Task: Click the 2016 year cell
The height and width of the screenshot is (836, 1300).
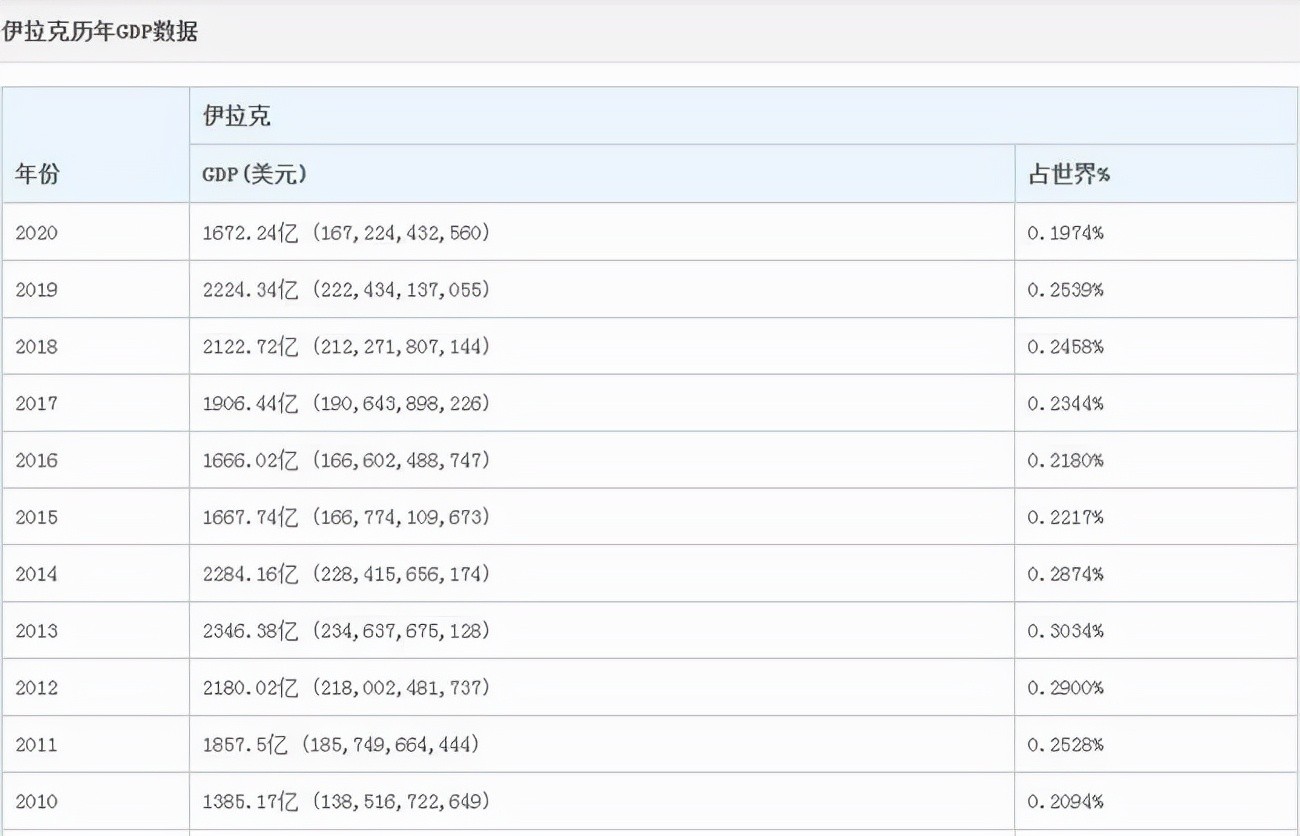Action: (37, 461)
